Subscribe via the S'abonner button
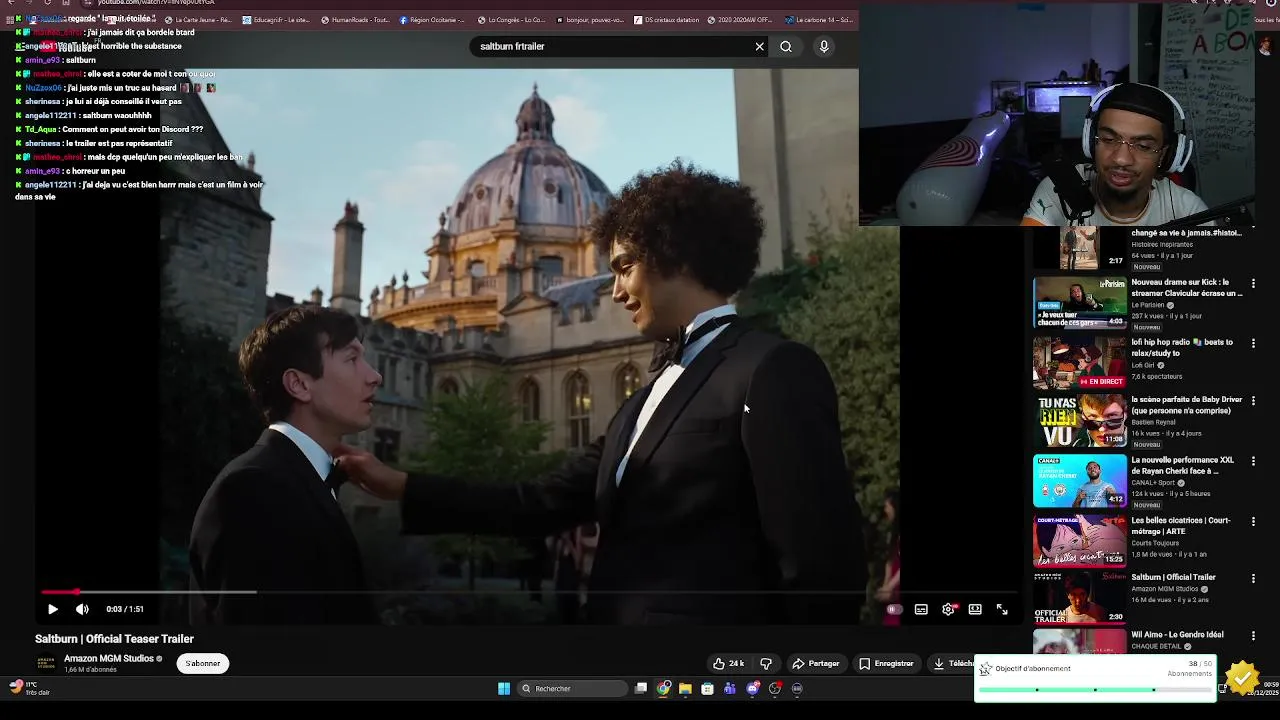 click(202, 663)
